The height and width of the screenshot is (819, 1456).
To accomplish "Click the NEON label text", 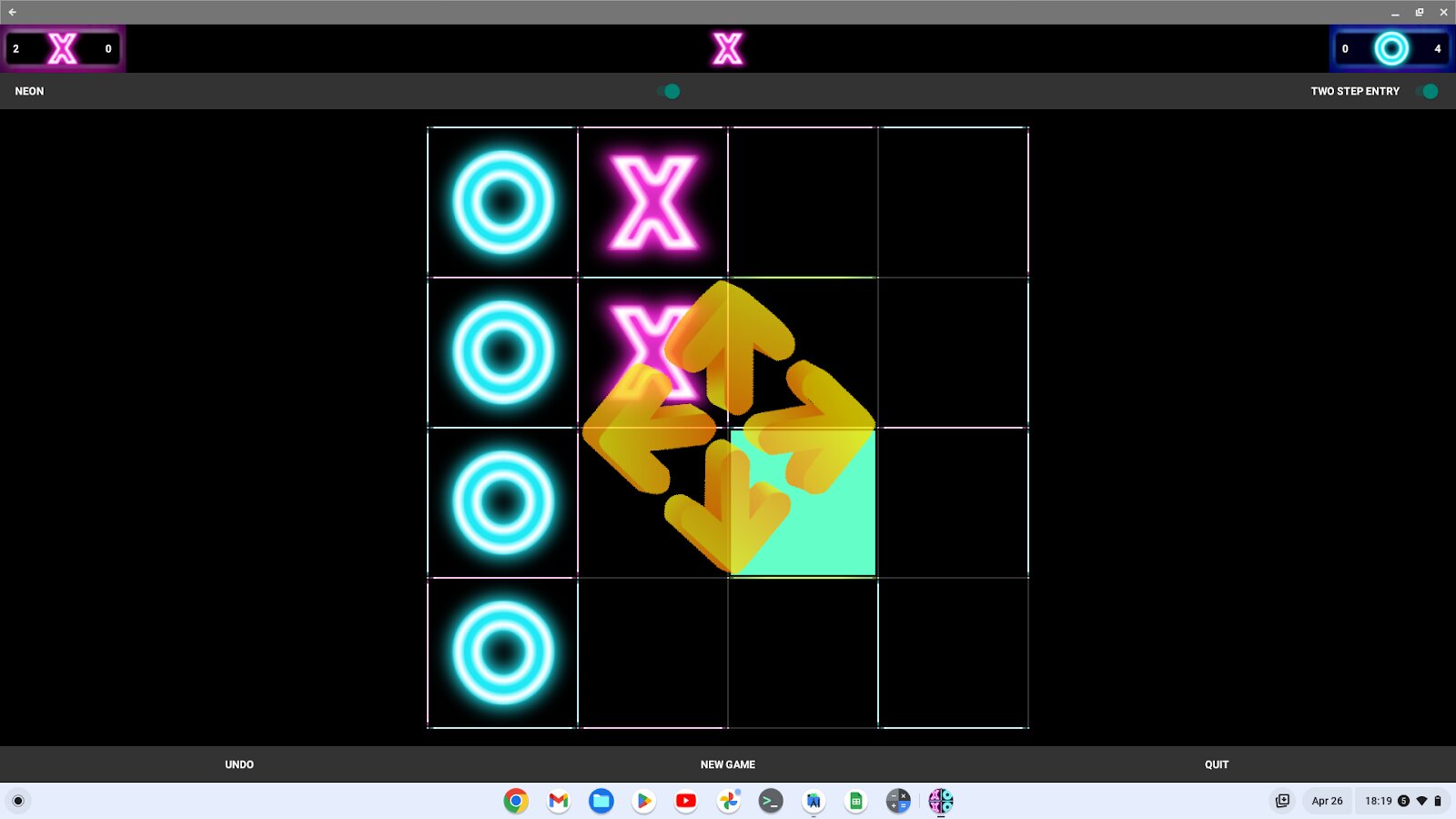I will tap(29, 91).
